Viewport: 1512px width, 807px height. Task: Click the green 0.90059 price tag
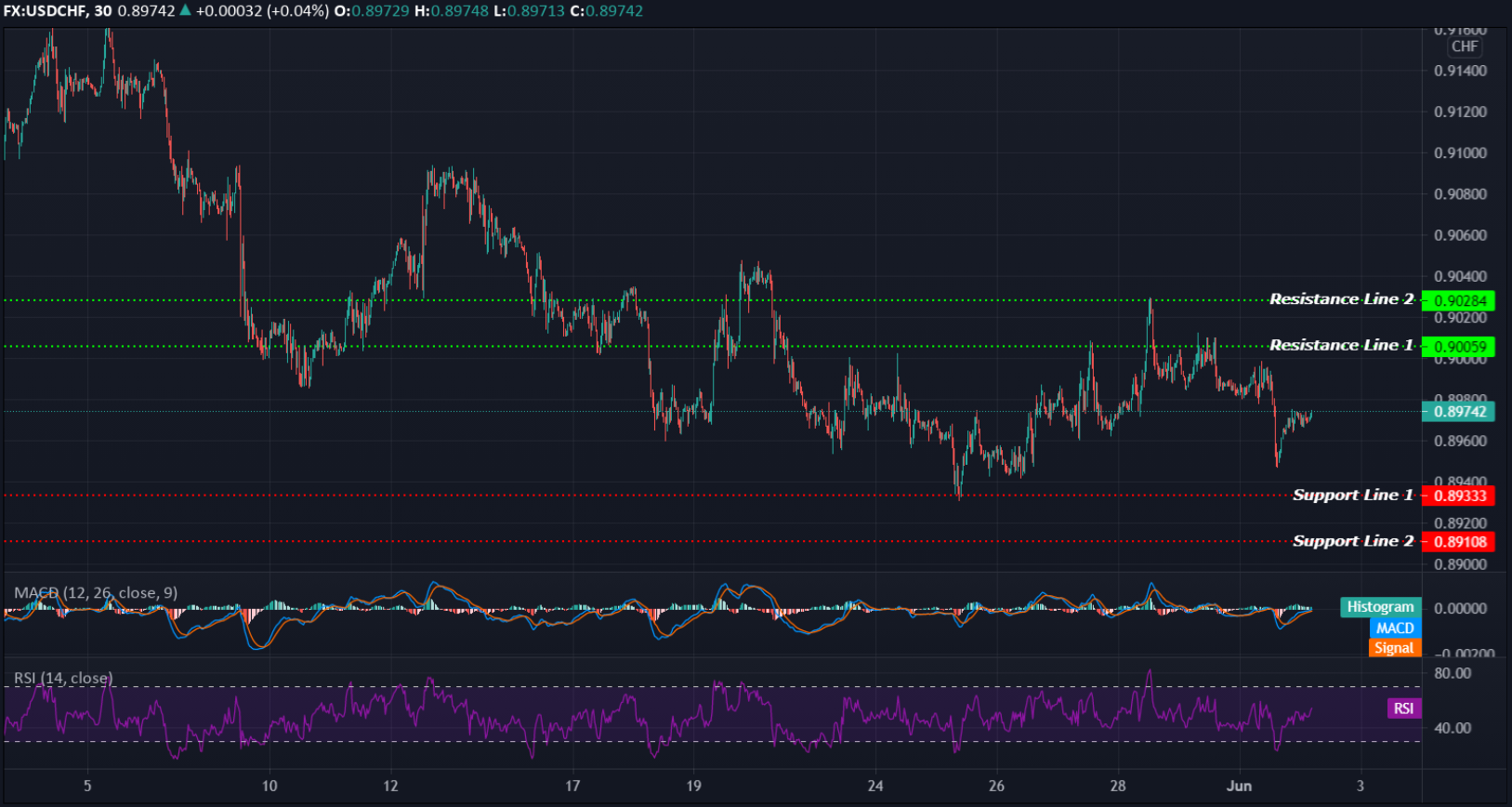(x=1458, y=347)
